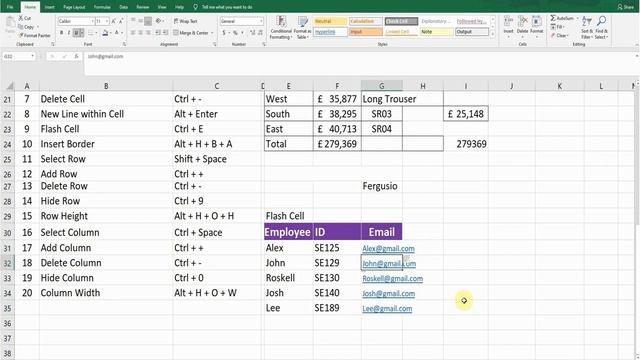Click the Center alignment icon
Viewport: 640px width, 360px height.
(x=140, y=33)
